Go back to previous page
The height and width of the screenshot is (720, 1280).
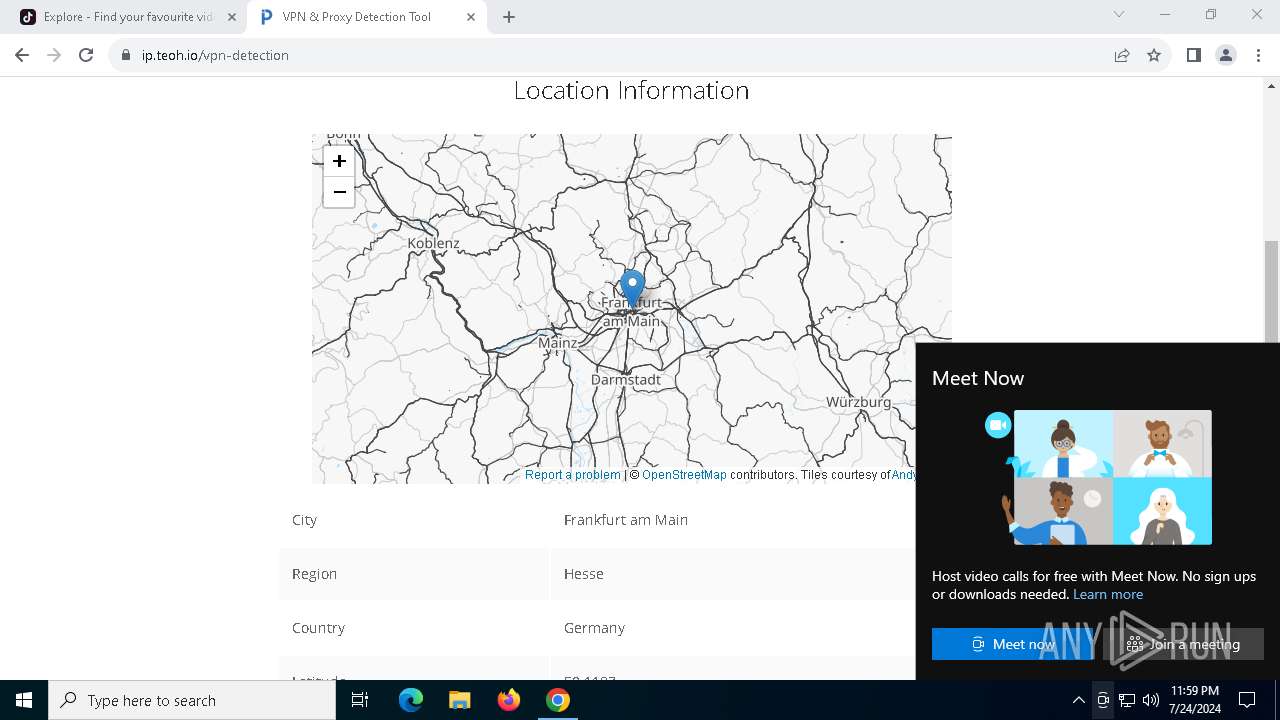pyautogui.click(x=22, y=55)
